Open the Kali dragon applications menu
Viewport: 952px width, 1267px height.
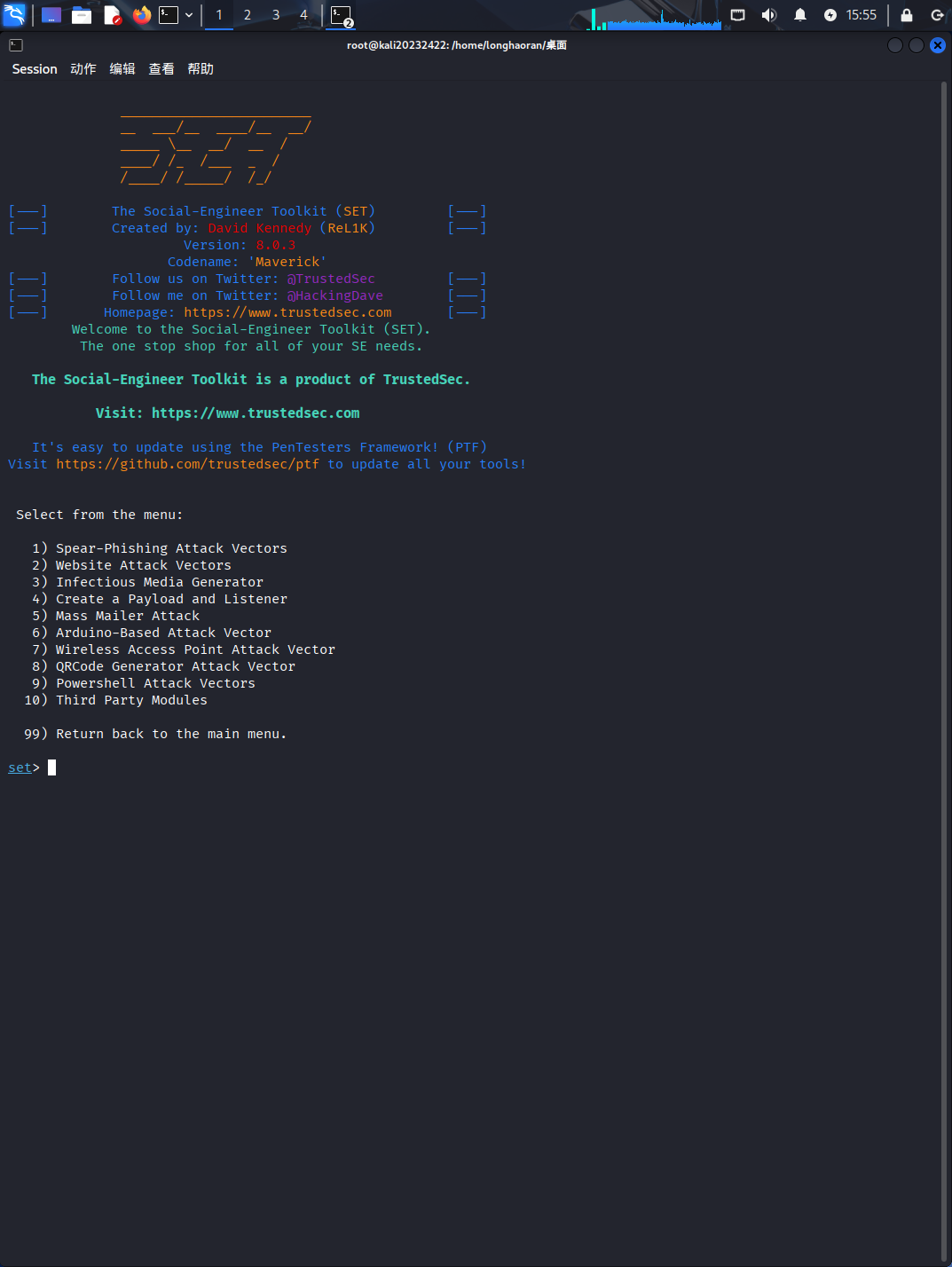click(x=14, y=14)
